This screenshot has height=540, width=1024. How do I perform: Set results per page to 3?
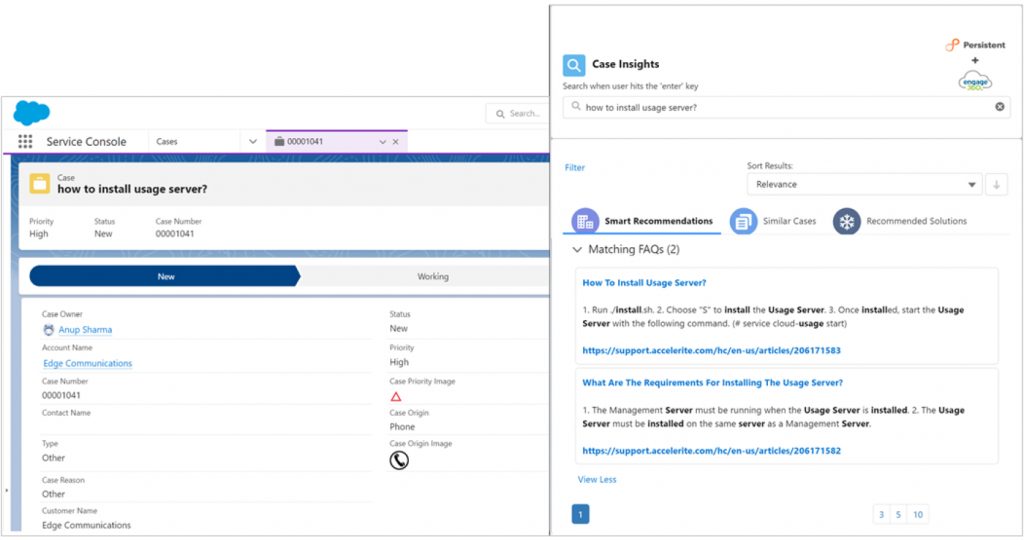pyautogui.click(x=881, y=515)
